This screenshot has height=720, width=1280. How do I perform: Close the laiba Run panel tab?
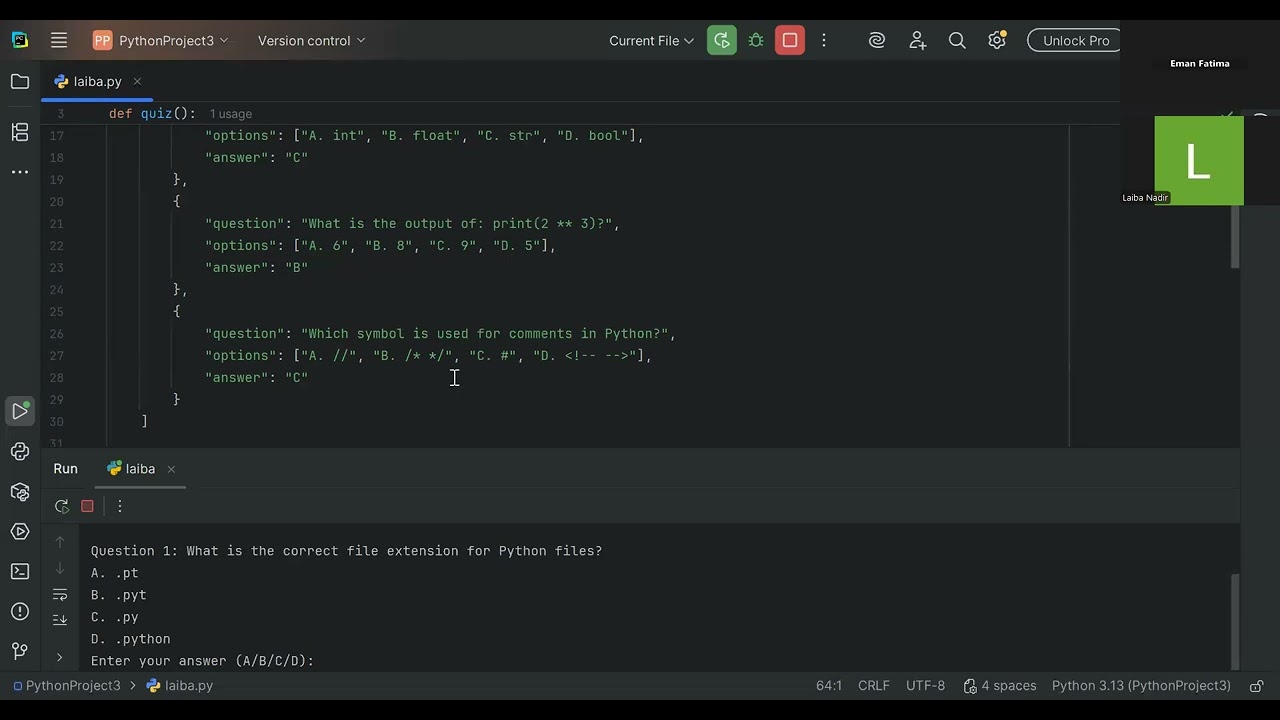171,469
